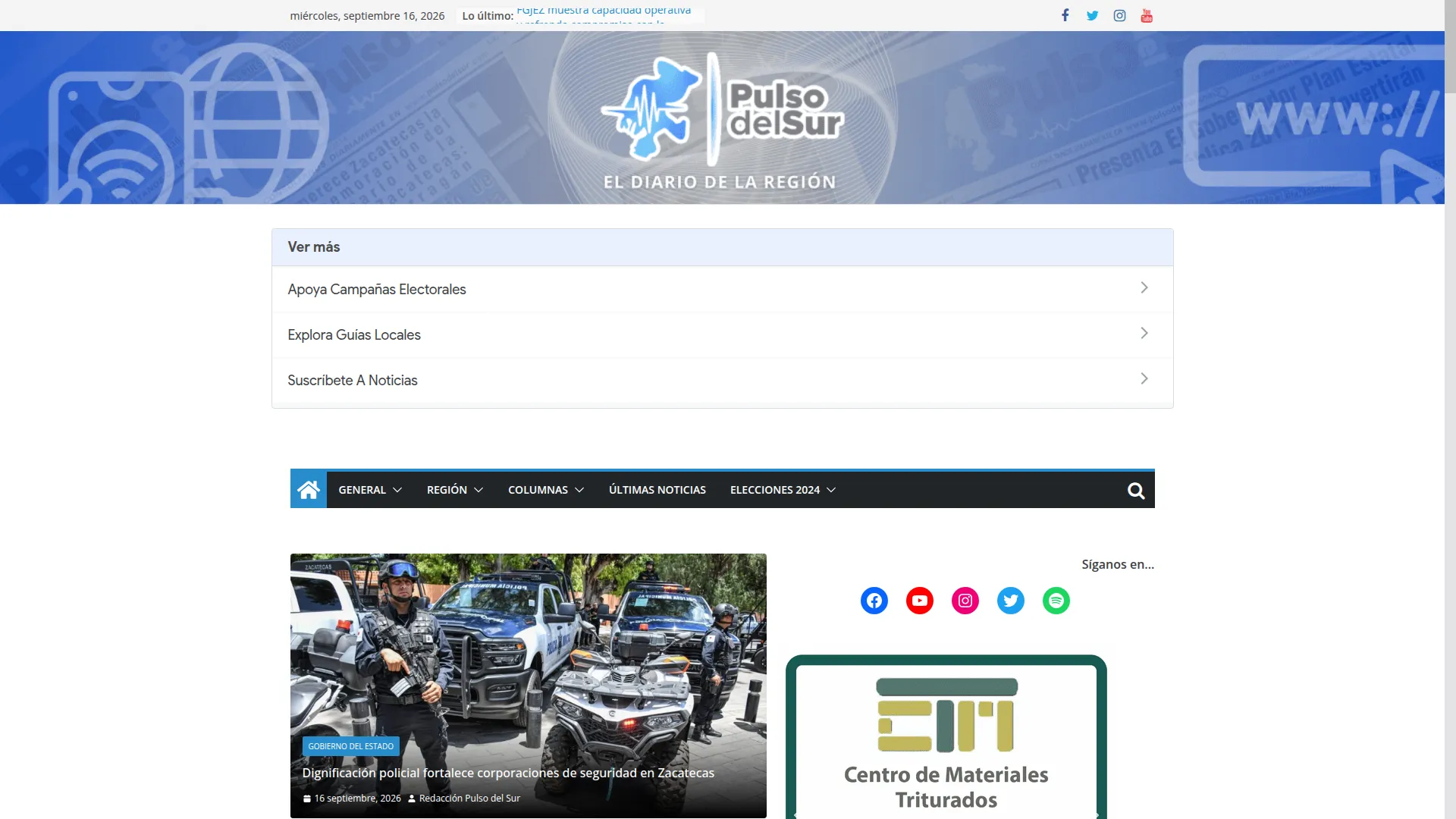The height and width of the screenshot is (819, 1456).
Task: Open Instagram icon in top bar
Action: point(1119,15)
